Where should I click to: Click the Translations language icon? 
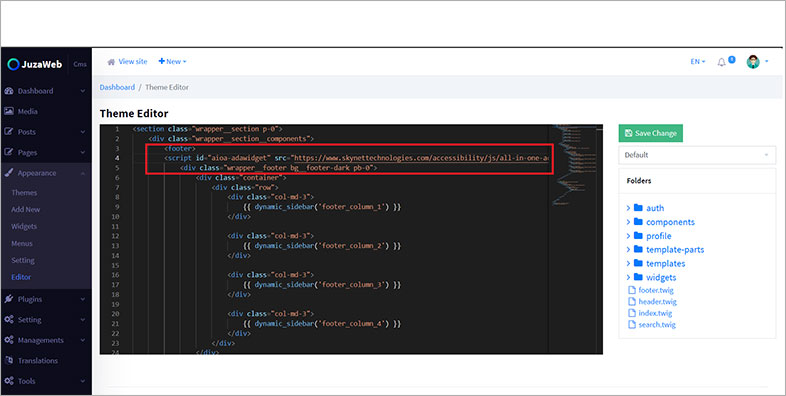pos(9,361)
